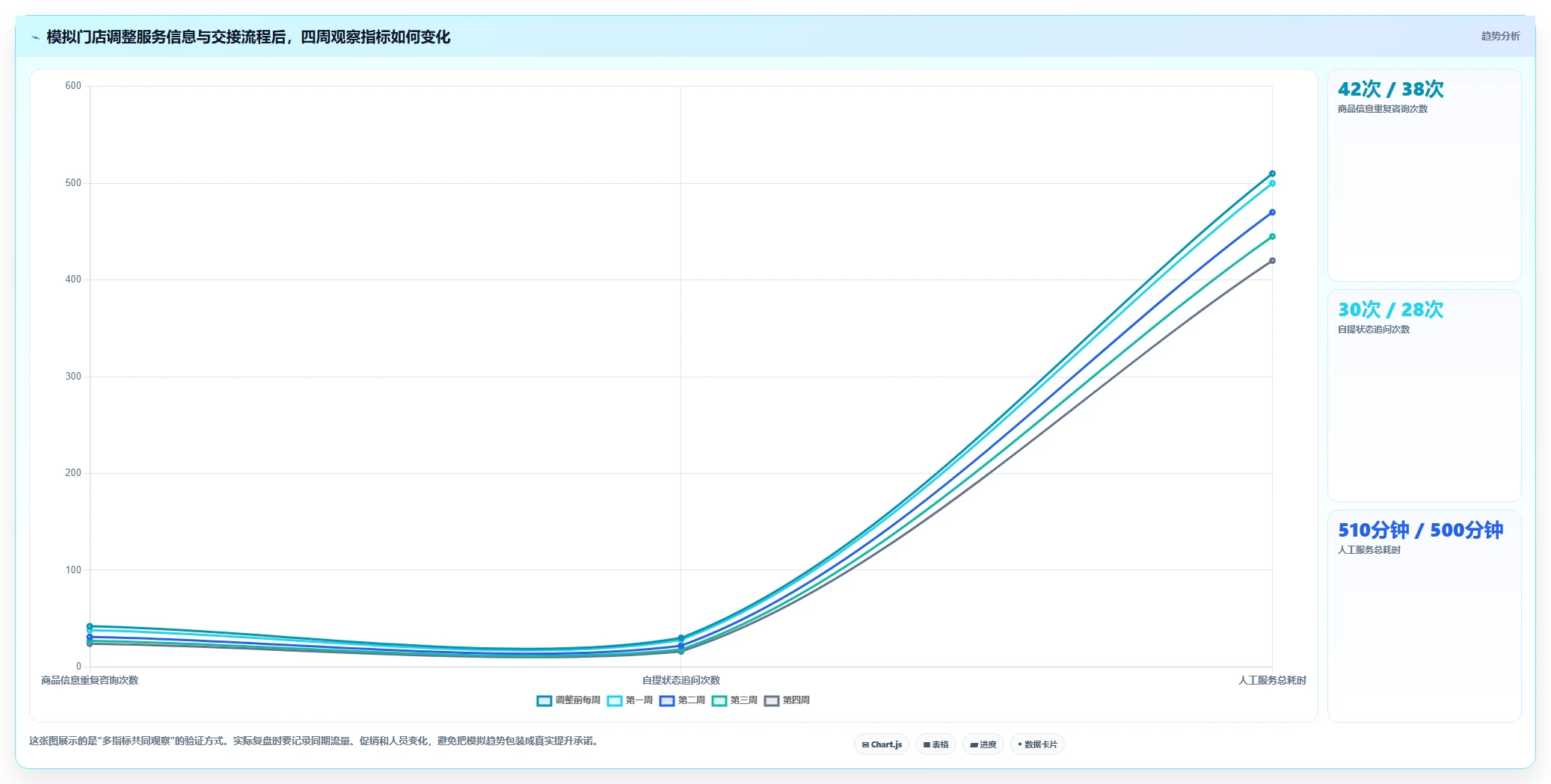Image resolution: width=1551 pixels, height=784 pixels.
Task: Click the 600 y-axis tick label
Action: tap(73, 86)
